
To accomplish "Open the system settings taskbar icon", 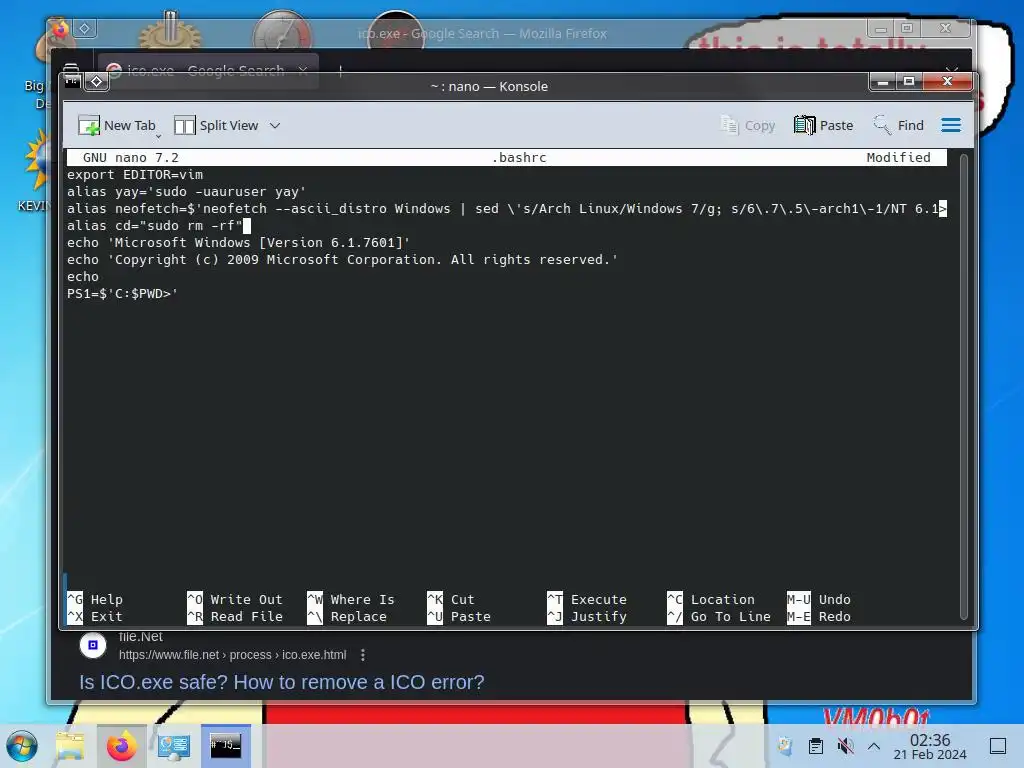I will click(x=174, y=746).
